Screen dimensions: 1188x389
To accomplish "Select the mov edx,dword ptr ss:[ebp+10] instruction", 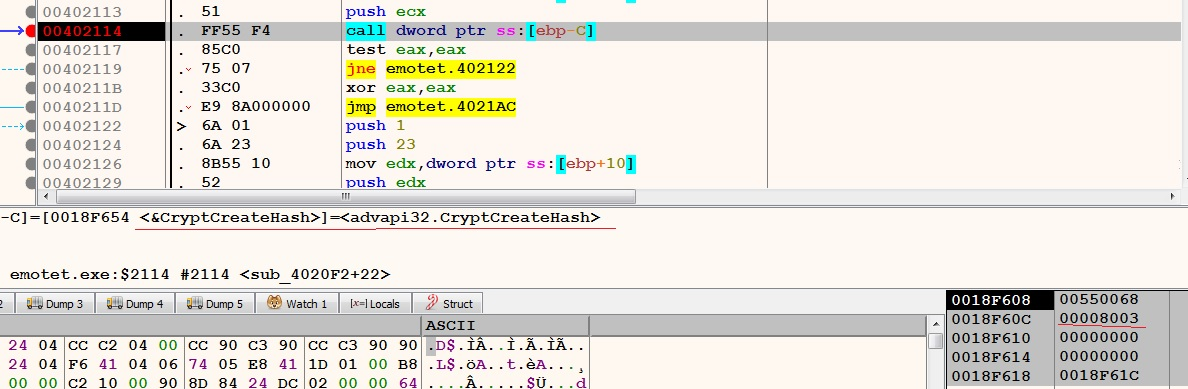I will [x=490, y=164].
